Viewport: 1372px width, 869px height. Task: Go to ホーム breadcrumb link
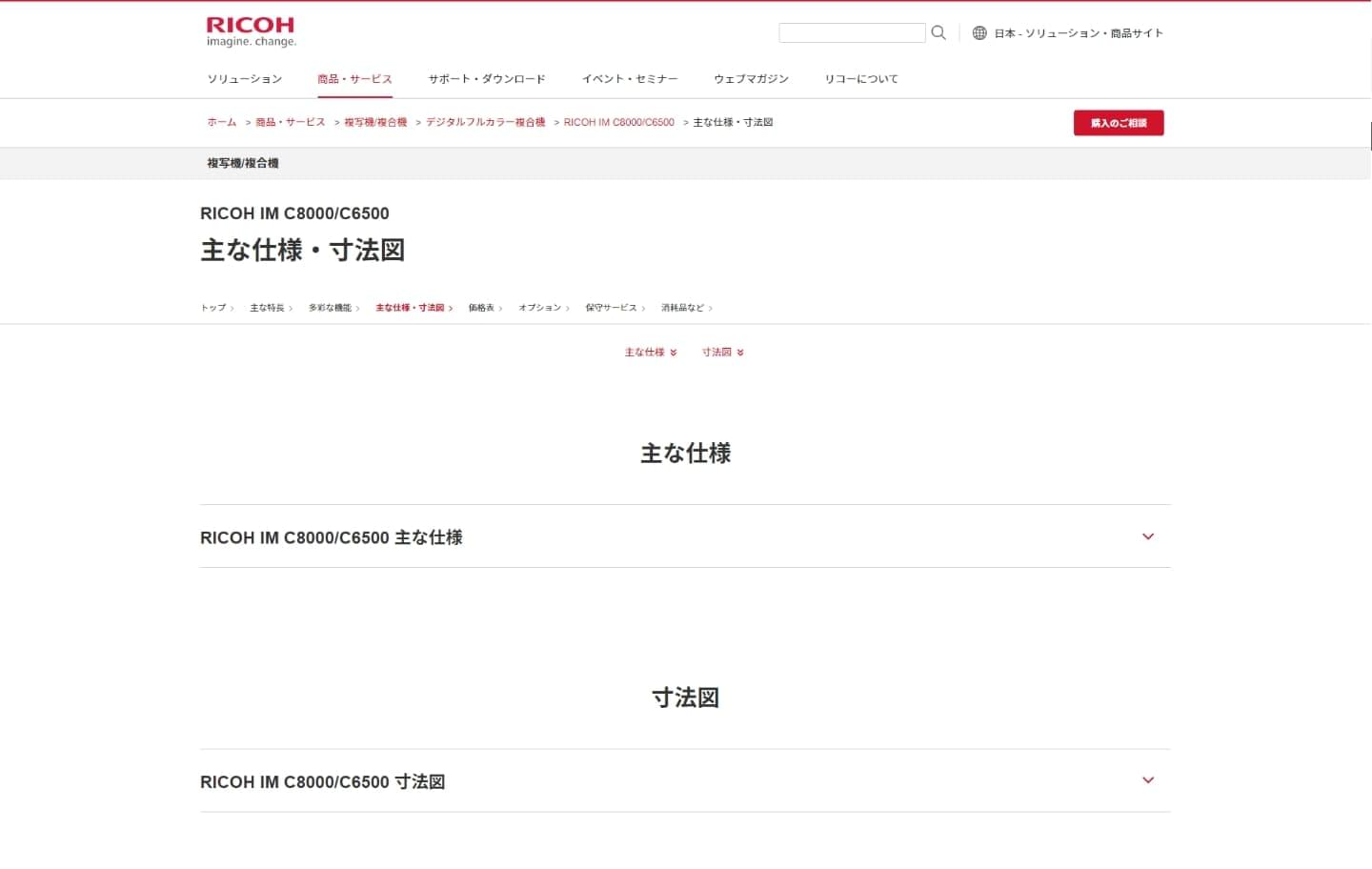[x=222, y=123]
